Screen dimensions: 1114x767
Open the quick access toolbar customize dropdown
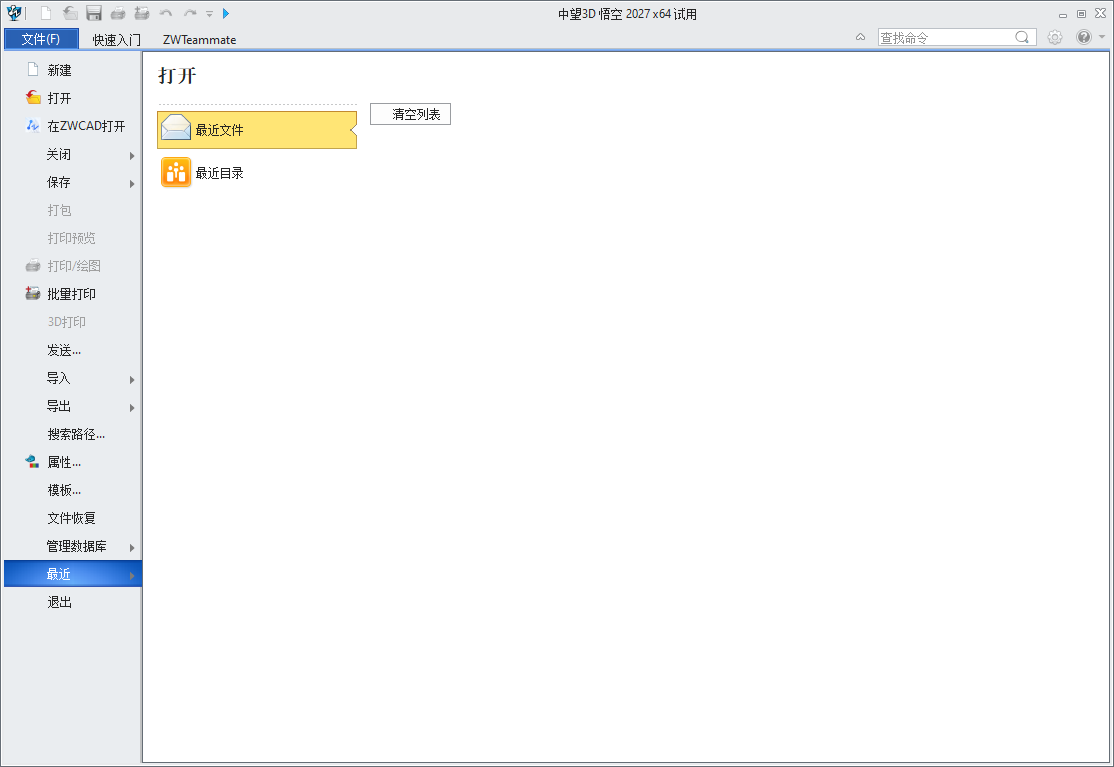[x=210, y=13]
